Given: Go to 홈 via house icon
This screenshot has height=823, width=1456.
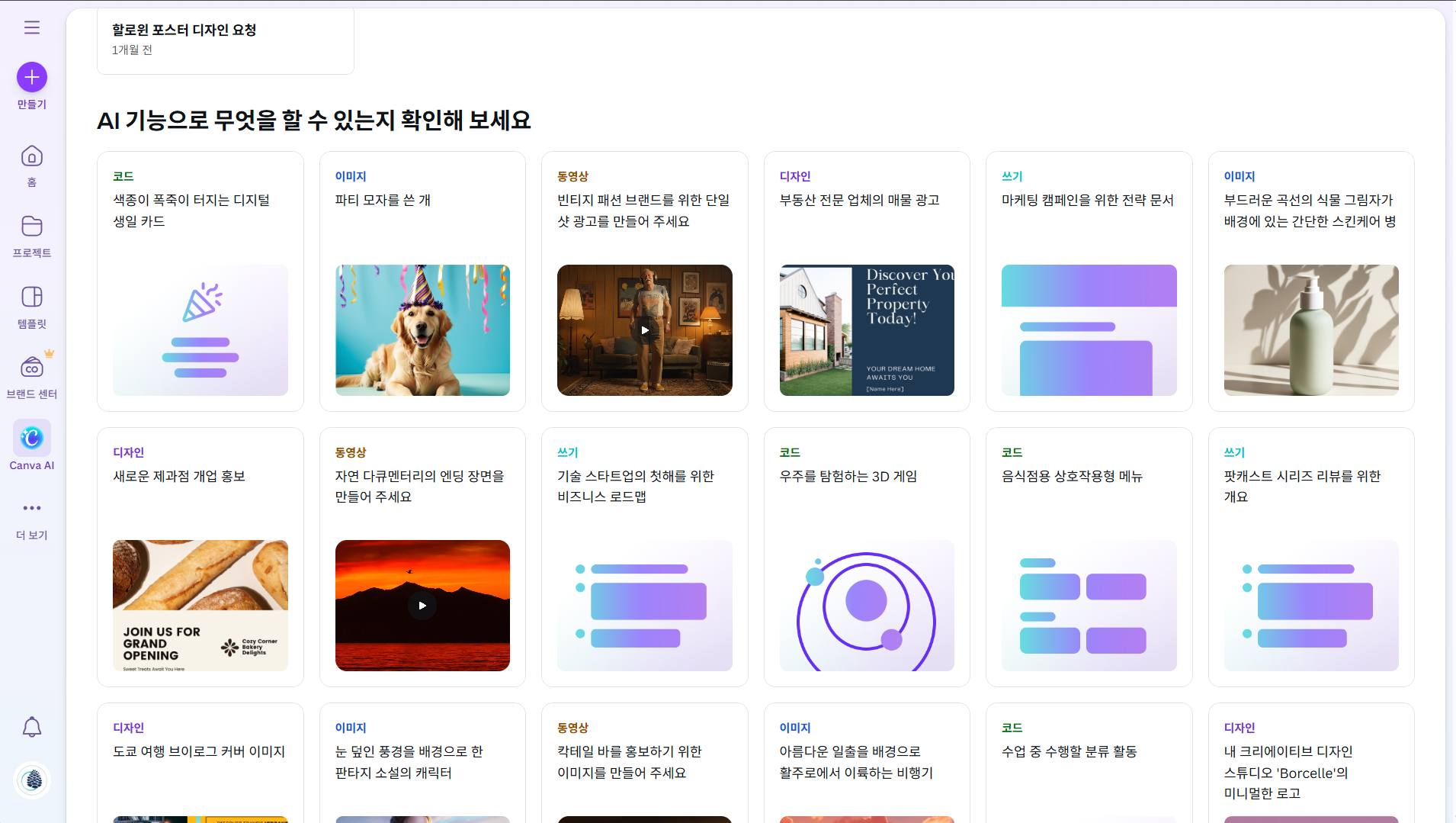Looking at the screenshot, I should coord(32,156).
